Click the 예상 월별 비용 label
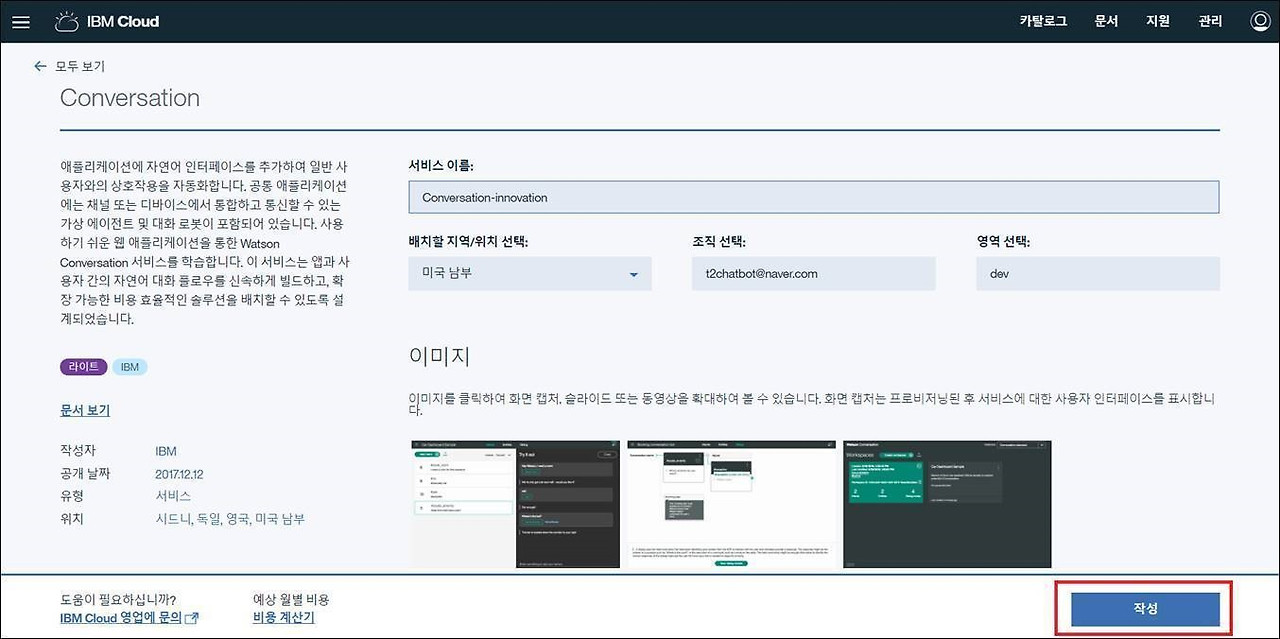This screenshot has height=639, width=1280. [291, 600]
